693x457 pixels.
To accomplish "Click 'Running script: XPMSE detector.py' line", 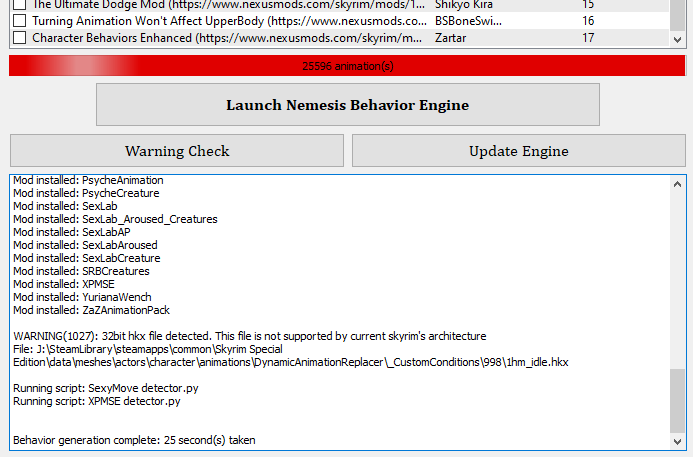I will point(97,401).
